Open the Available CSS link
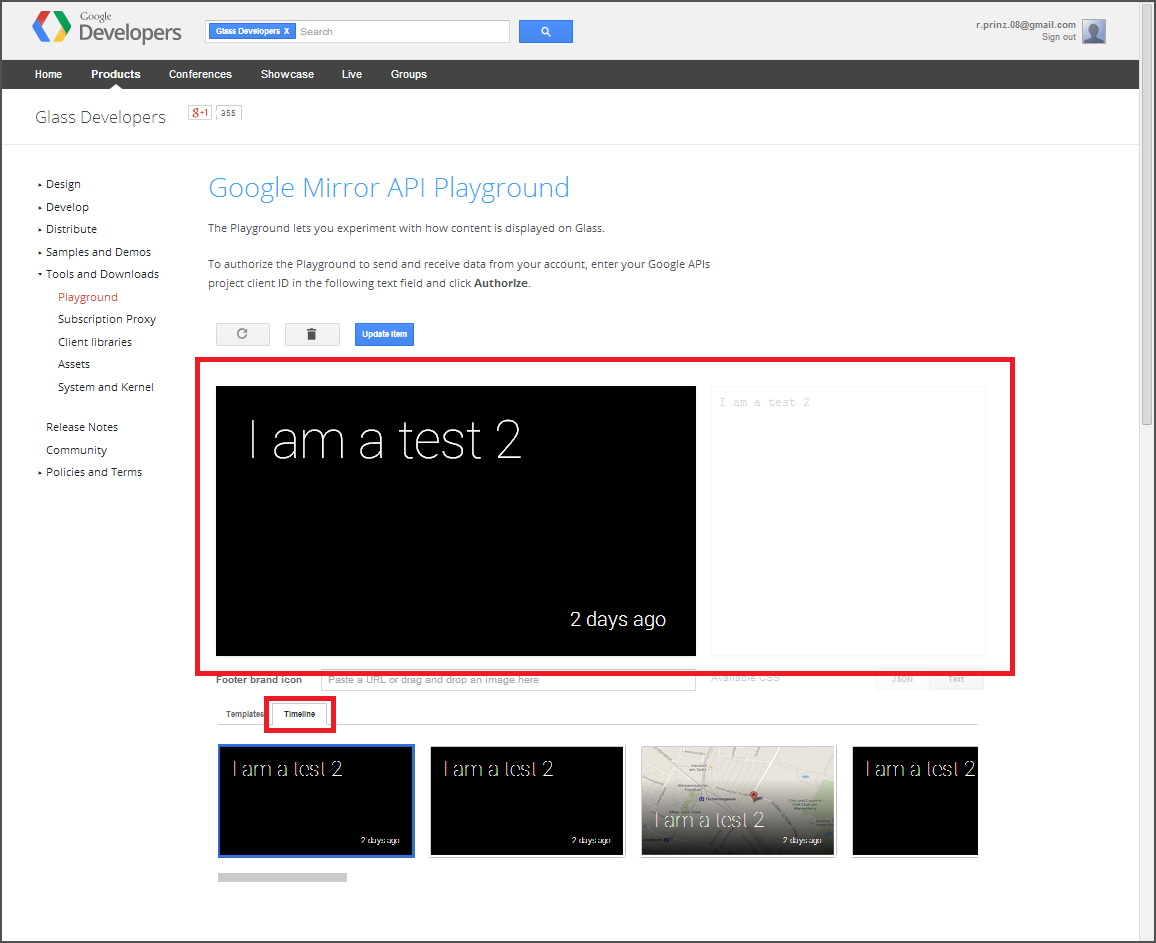Image resolution: width=1156 pixels, height=943 pixels. (745, 678)
